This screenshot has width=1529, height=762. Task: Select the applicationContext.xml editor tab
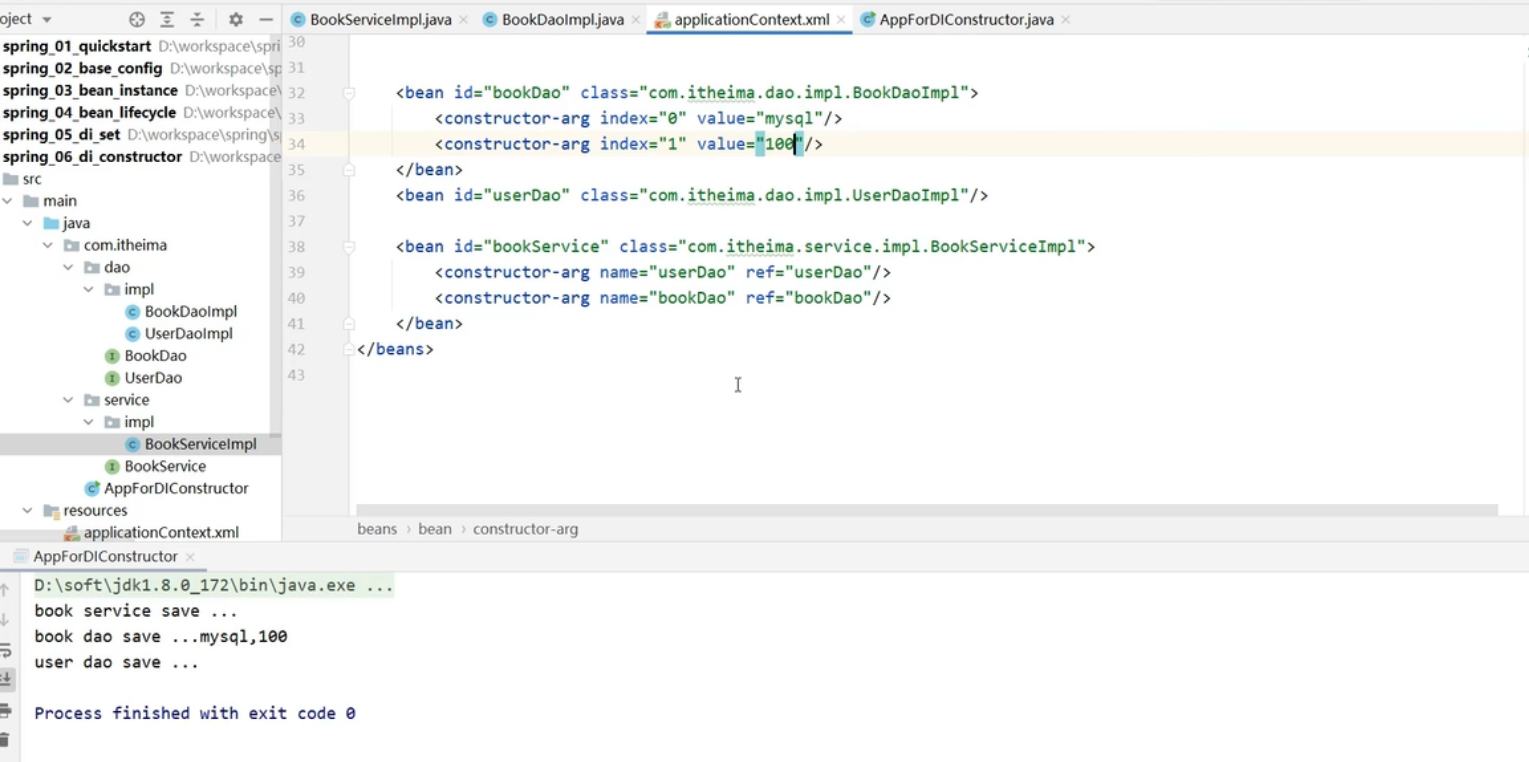[752, 19]
